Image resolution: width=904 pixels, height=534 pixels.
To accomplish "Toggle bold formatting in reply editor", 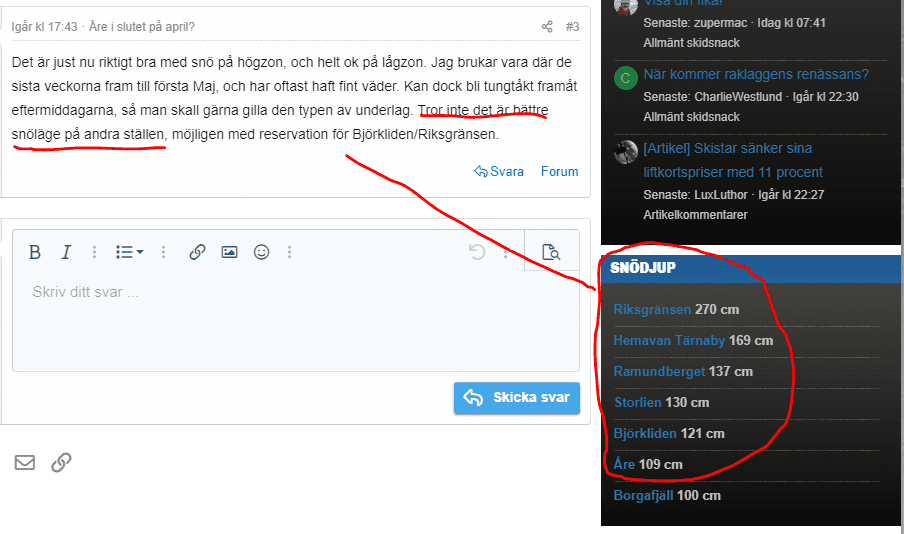I will pos(35,252).
